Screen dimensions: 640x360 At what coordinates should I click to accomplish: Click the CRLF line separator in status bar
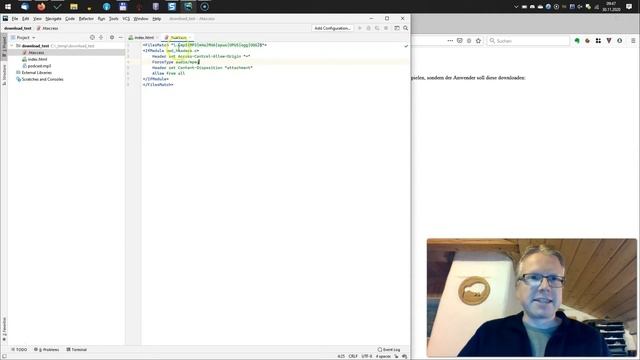click(x=353, y=356)
